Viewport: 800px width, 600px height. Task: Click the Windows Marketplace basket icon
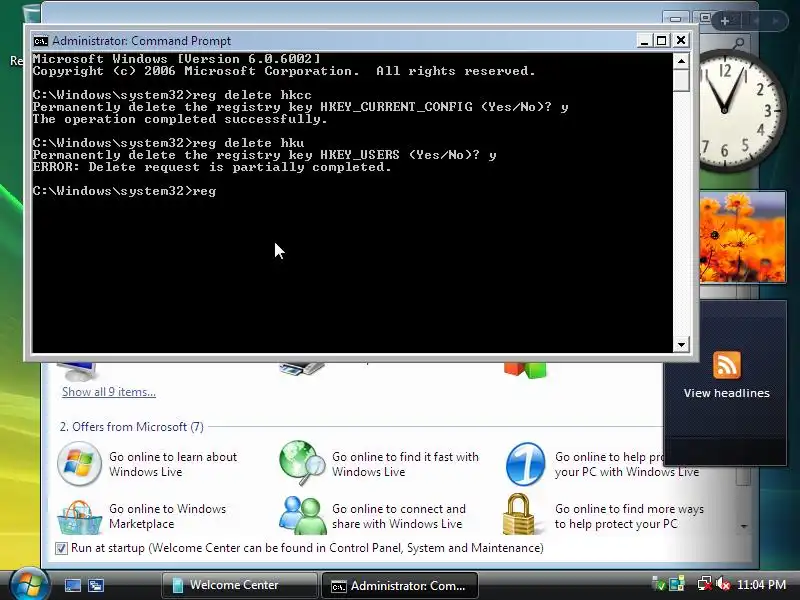79,517
